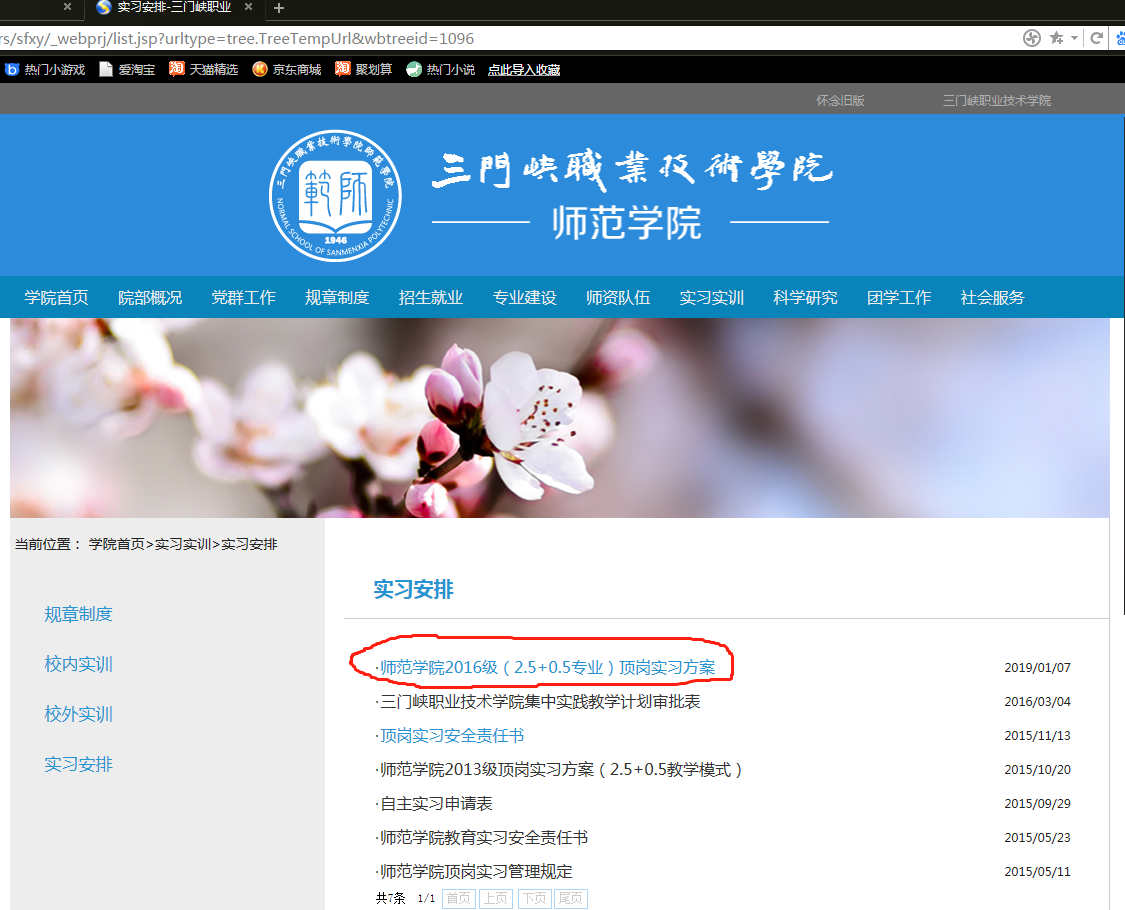
Task: Go to 实习实训 in the navigation bar
Action: (711, 298)
